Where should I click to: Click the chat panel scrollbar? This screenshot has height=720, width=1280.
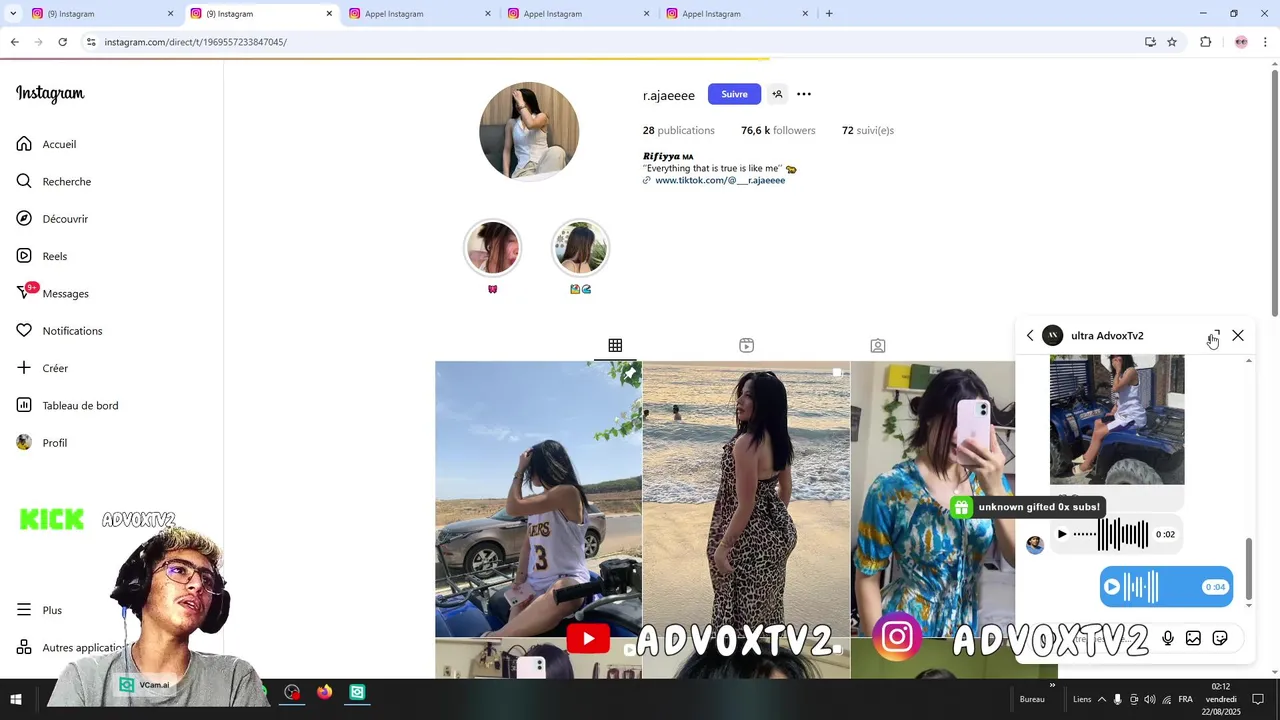click(x=1248, y=568)
